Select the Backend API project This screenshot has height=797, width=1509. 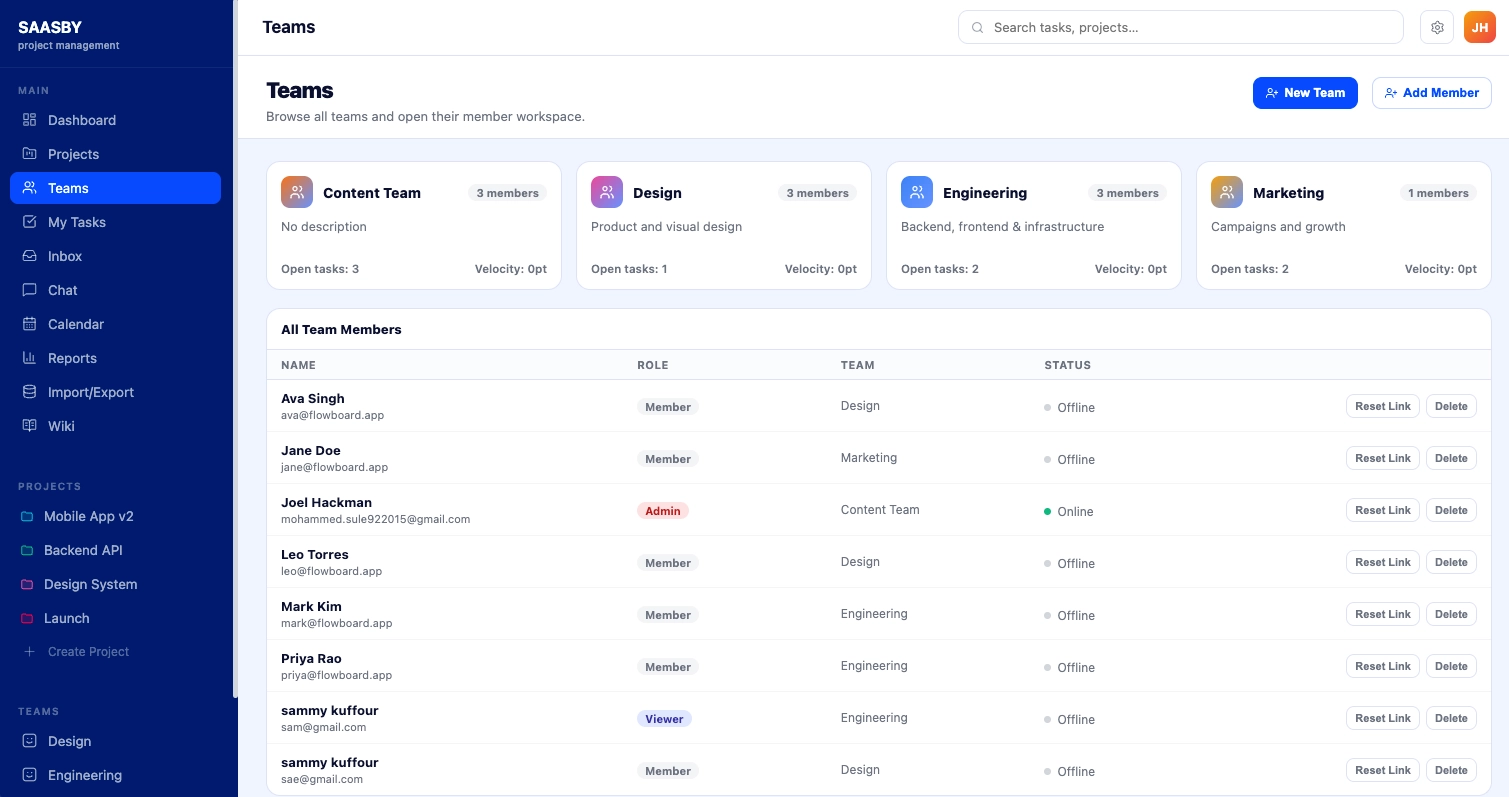click(x=83, y=550)
